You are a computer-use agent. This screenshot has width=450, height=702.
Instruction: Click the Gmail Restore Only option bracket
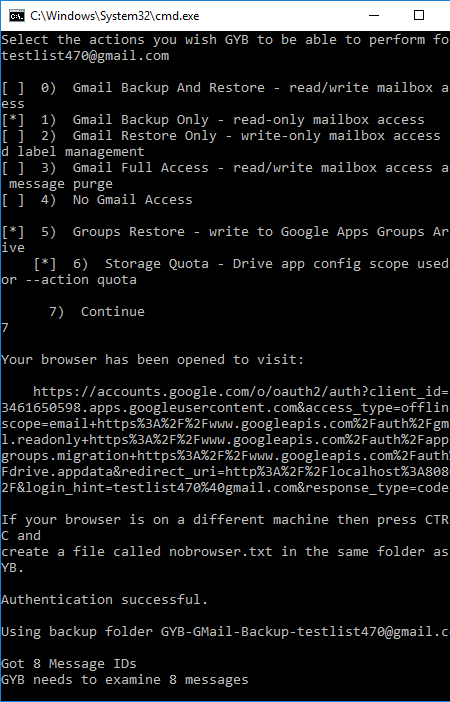pos(13,136)
